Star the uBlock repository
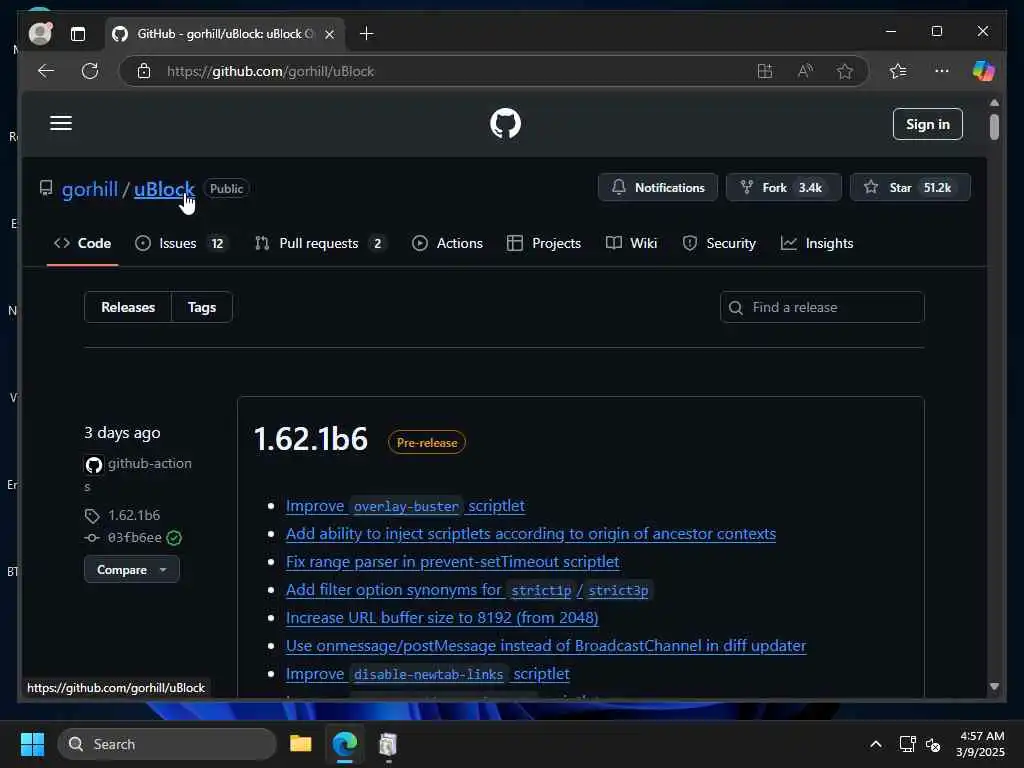The height and width of the screenshot is (768, 1024). [910, 187]
